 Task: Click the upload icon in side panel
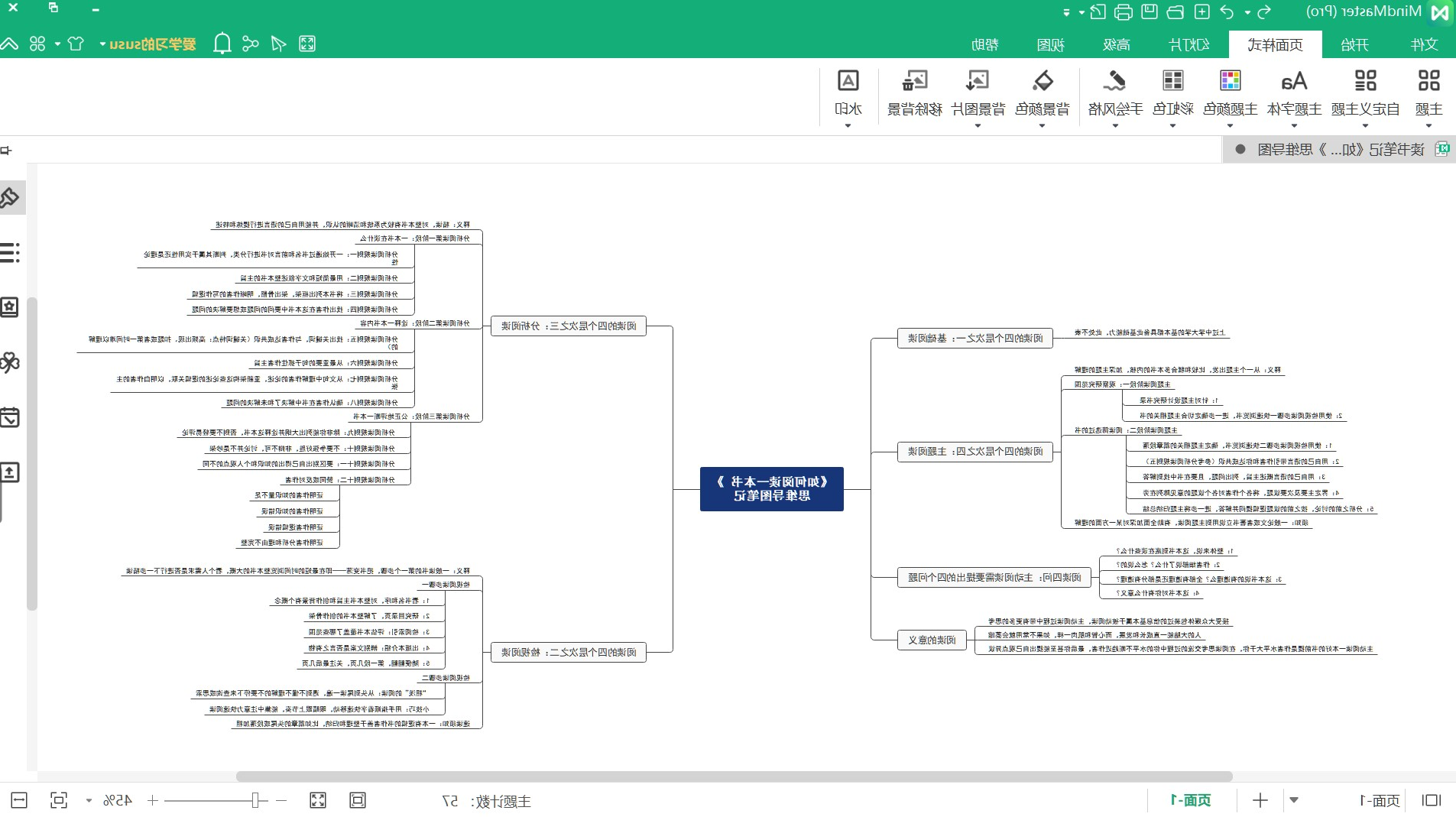point(10,472)
